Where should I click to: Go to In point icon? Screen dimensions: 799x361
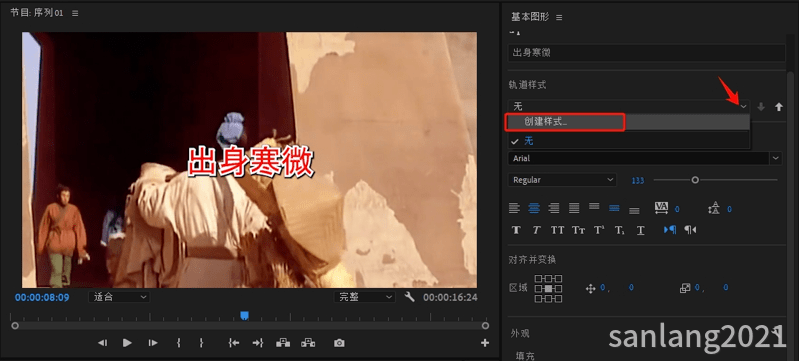pos(234,343)
